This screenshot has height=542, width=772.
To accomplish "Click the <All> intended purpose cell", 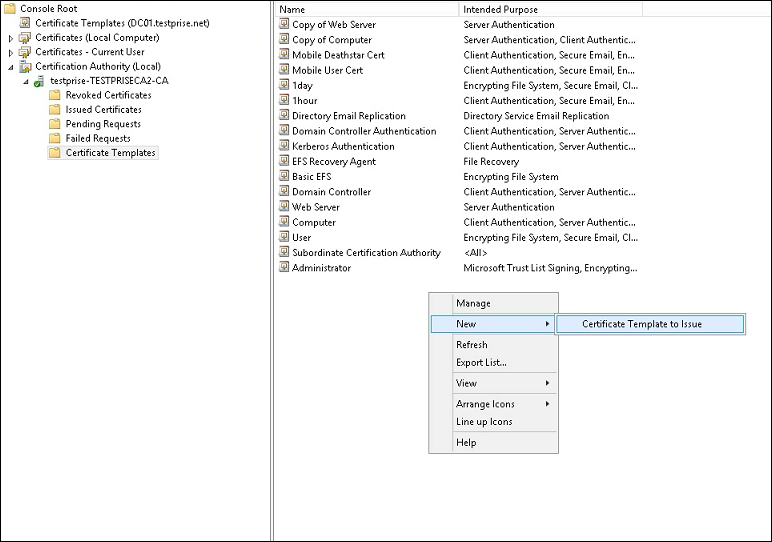I will pos(476,253).
